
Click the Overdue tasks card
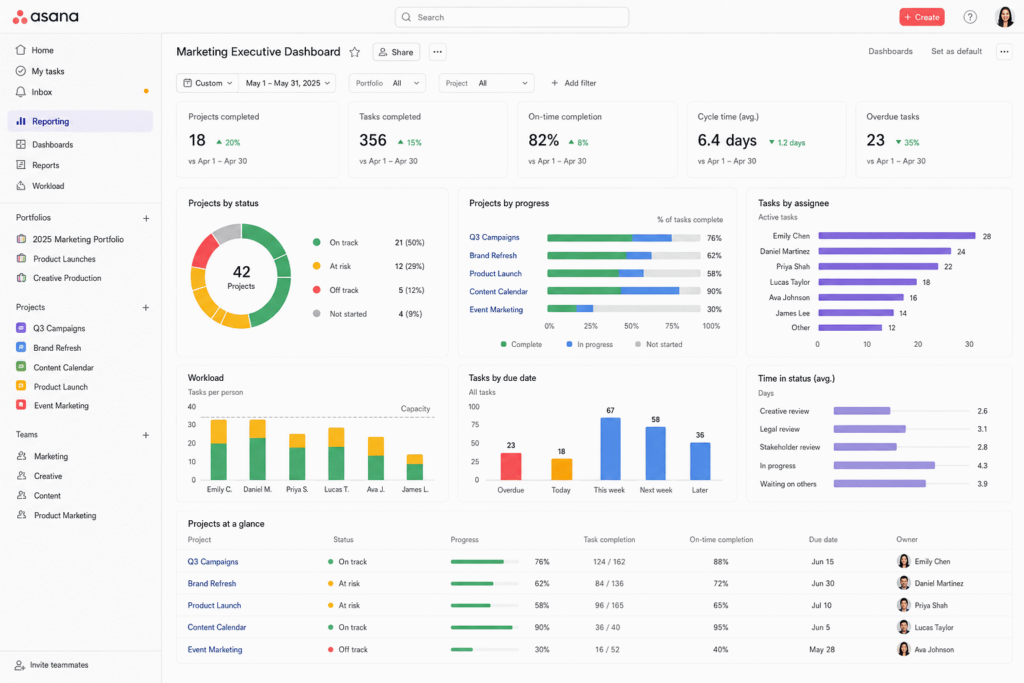934,139
